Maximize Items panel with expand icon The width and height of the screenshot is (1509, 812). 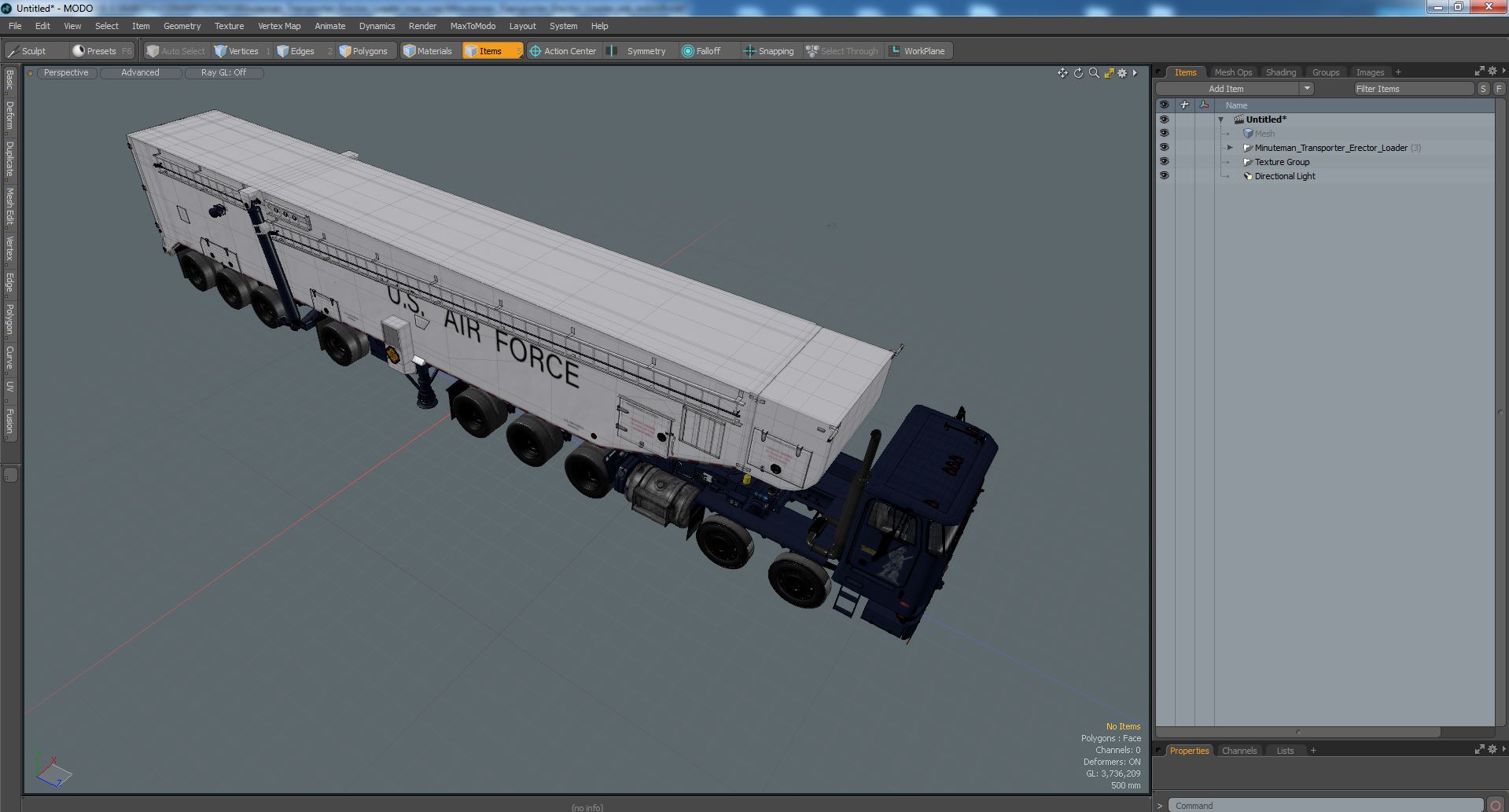click(x=1479, y=72)
